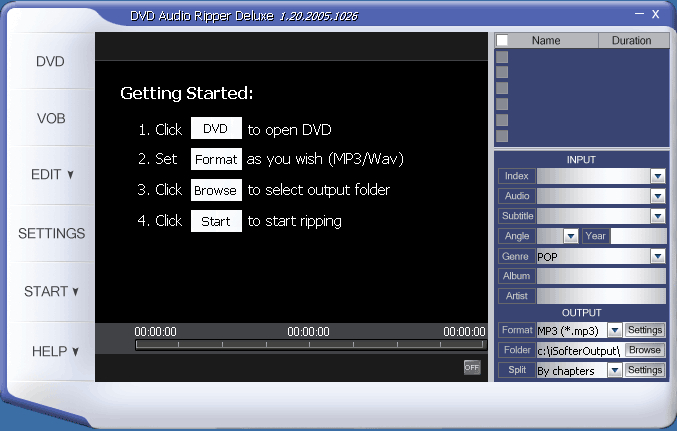This screenshot has width=677, height=431.
Task: Open the Genre dropdown showing POP
Action: pyautogui.click(x=658, y=256)
